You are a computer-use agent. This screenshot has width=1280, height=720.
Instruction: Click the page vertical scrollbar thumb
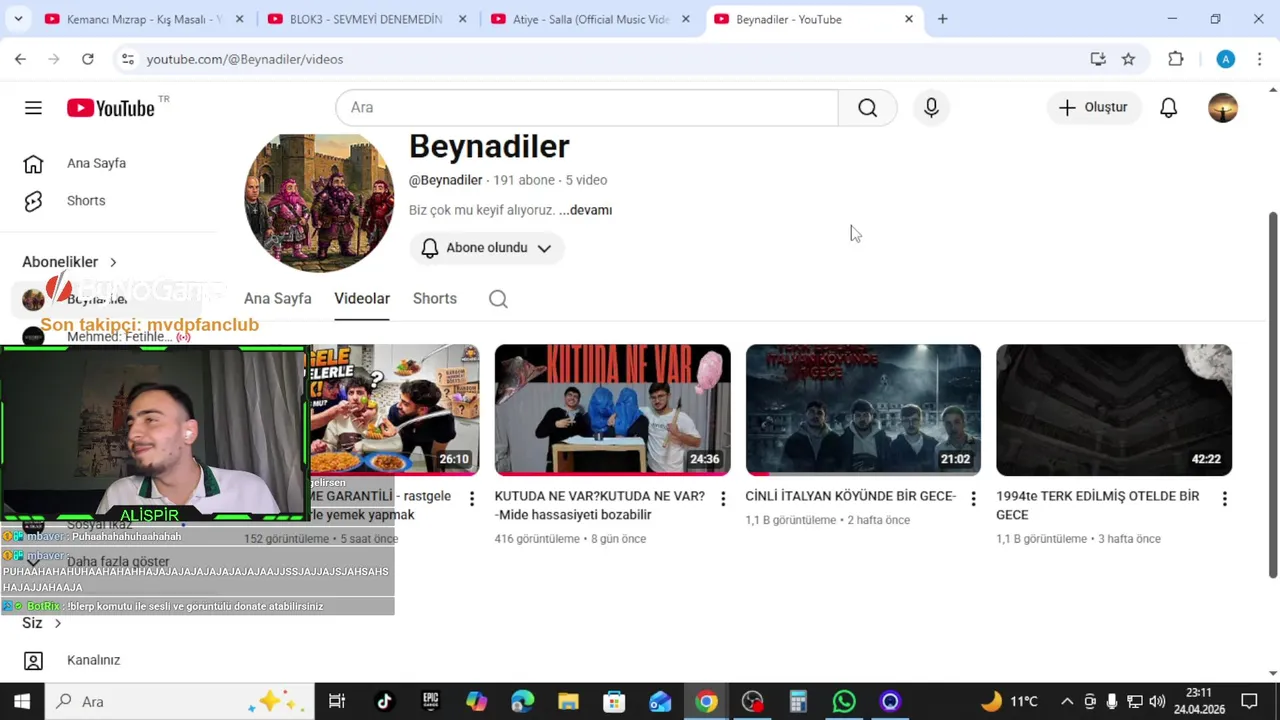click(x=1273, y=394)
